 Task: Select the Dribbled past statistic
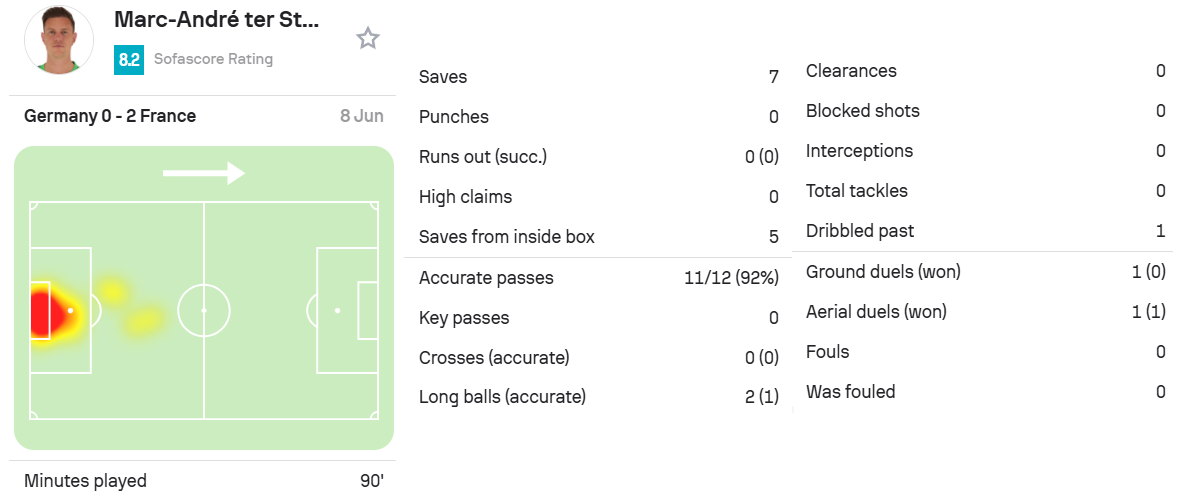[985, 231]
